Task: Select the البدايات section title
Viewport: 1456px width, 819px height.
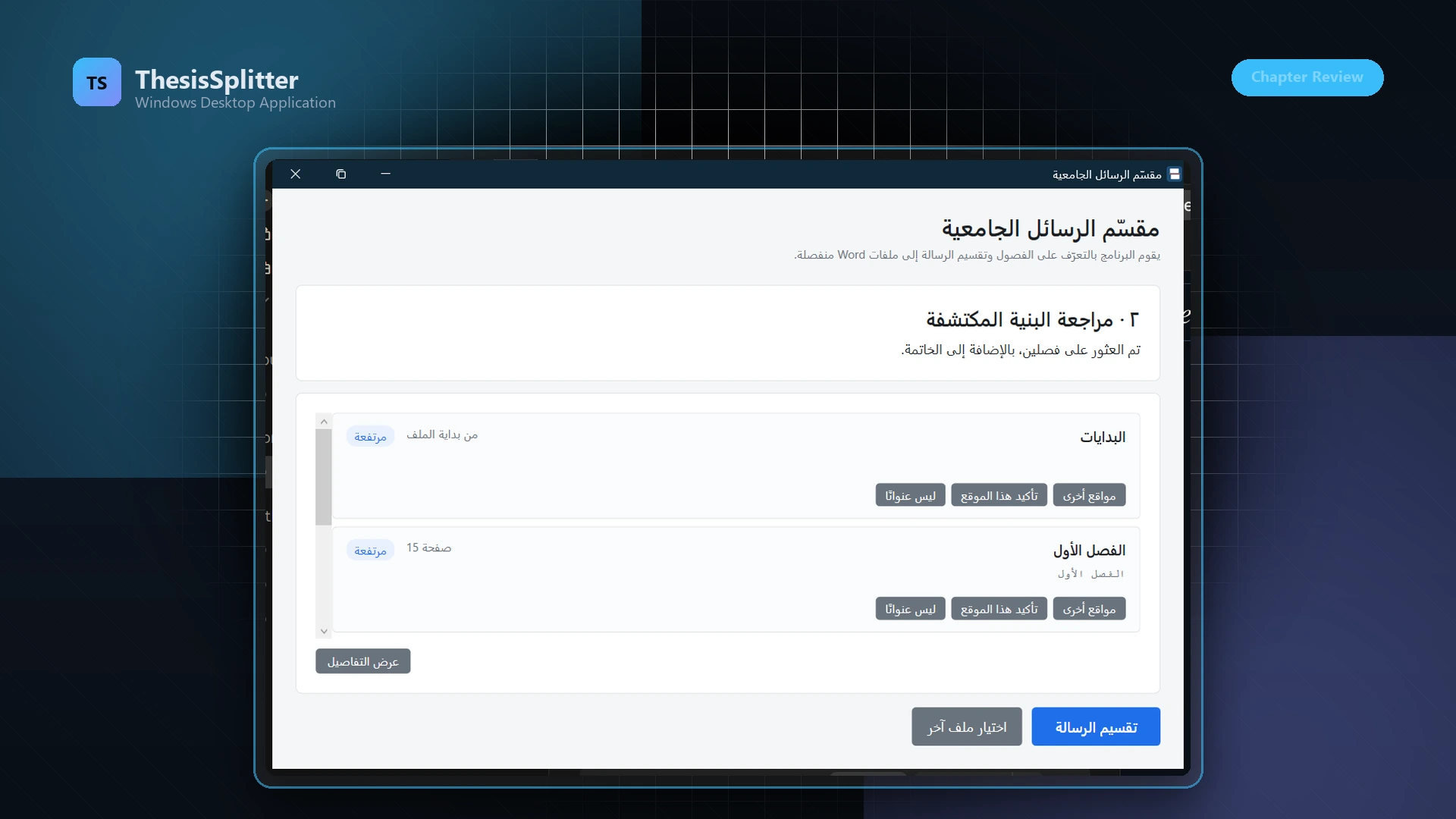Action: [1103, 437]
